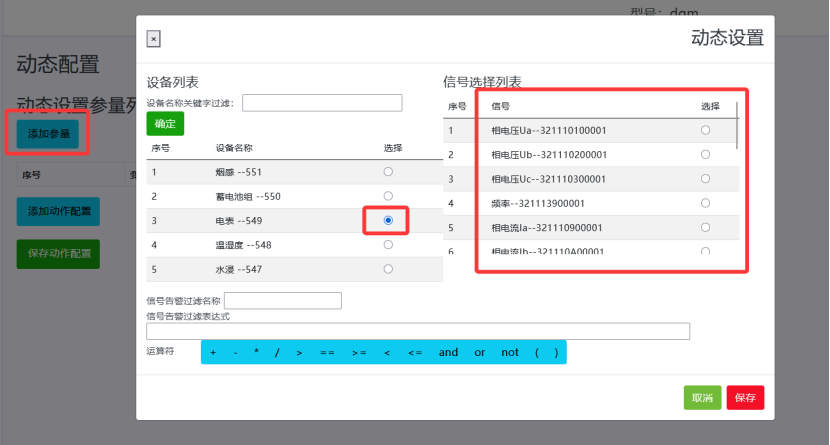830x445 pixels.
Task: Insert the plus operator
Action: 213,352
